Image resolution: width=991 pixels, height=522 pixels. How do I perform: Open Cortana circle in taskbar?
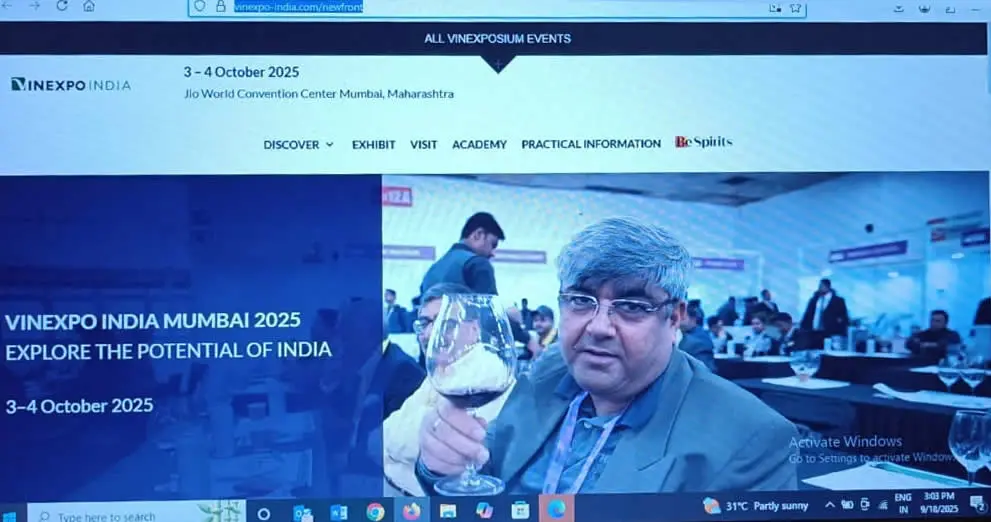coord(264,514)
